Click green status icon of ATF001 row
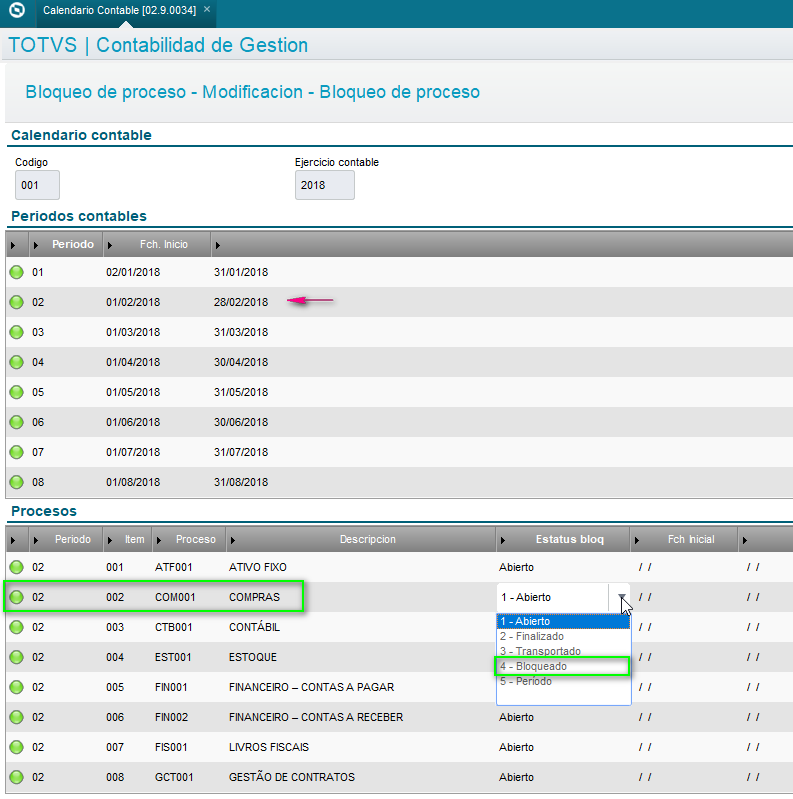Viewport: 793px width, 799px height. 17,567
